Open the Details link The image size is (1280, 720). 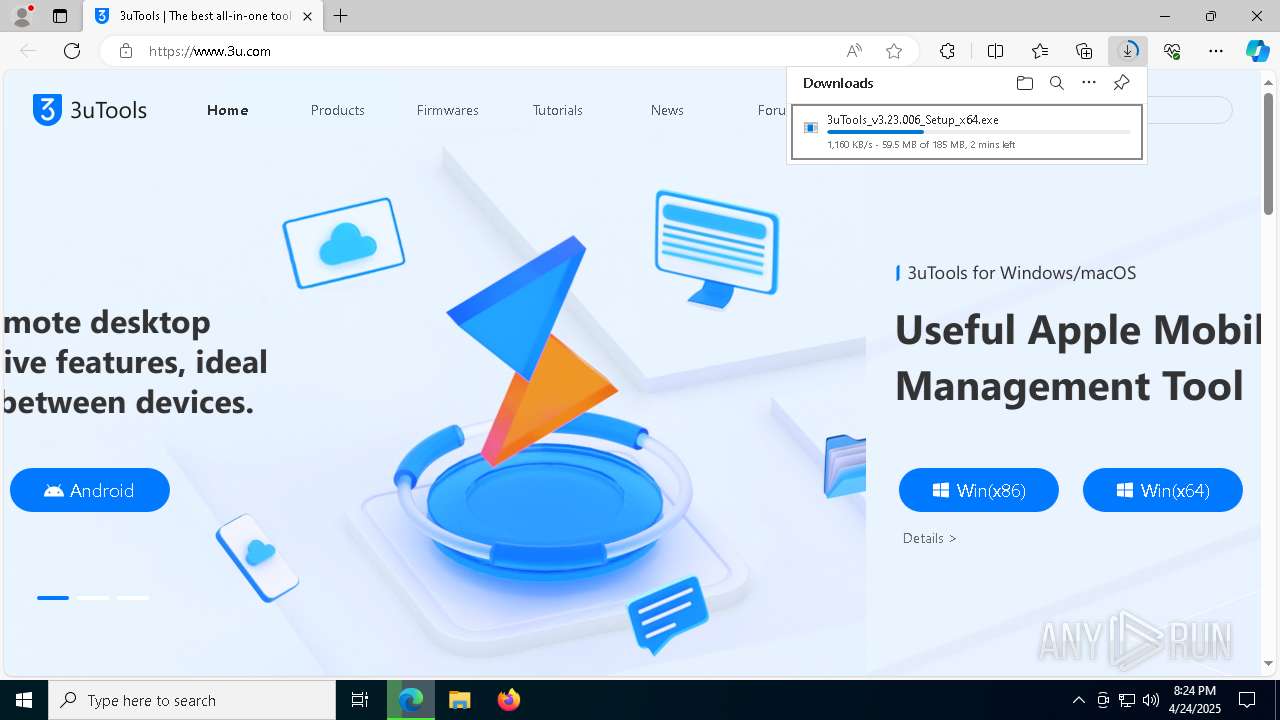929,538
